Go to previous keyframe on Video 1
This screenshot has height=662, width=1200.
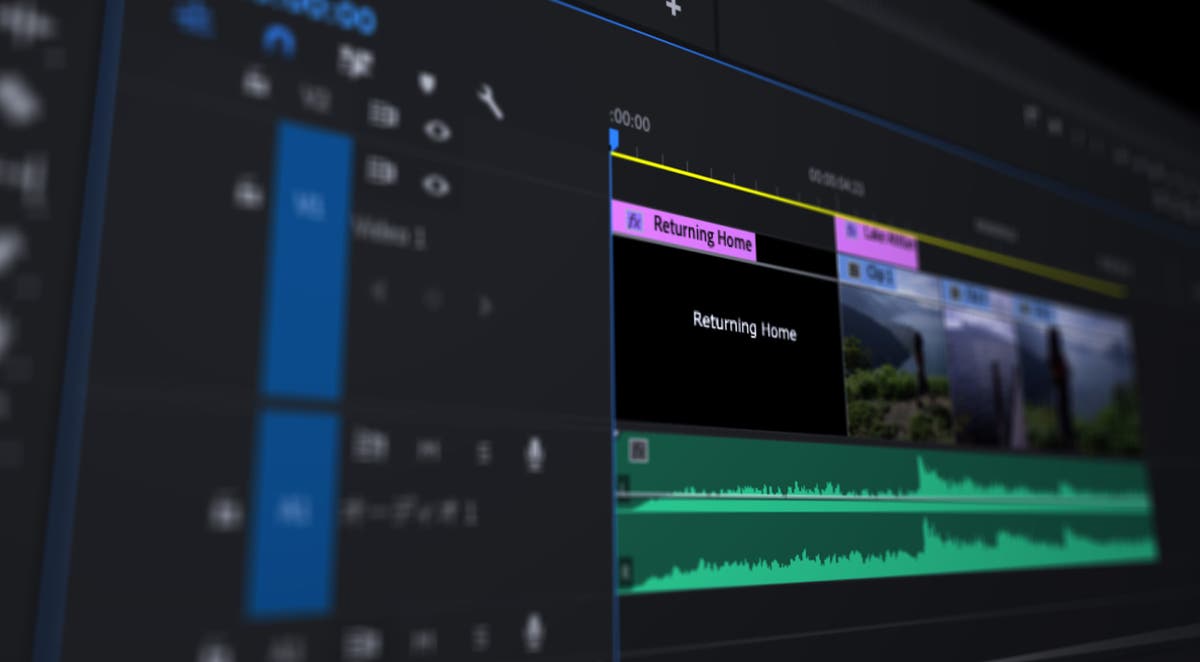(x=379, y=292)
